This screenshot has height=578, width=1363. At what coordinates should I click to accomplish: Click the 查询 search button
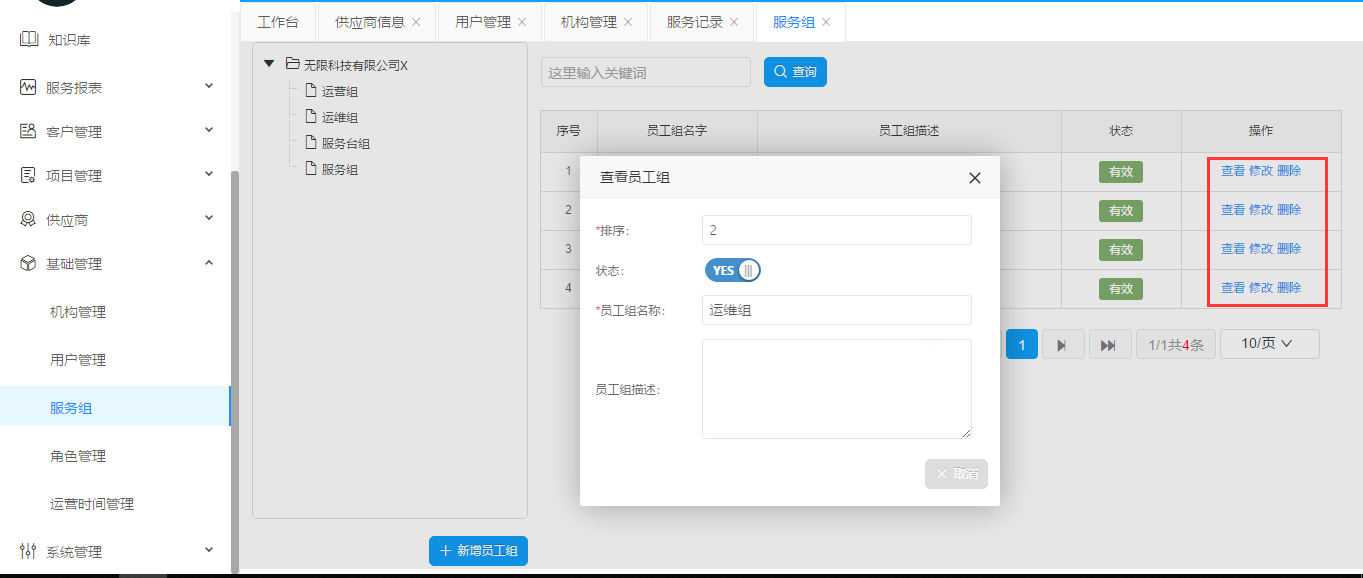795,72
